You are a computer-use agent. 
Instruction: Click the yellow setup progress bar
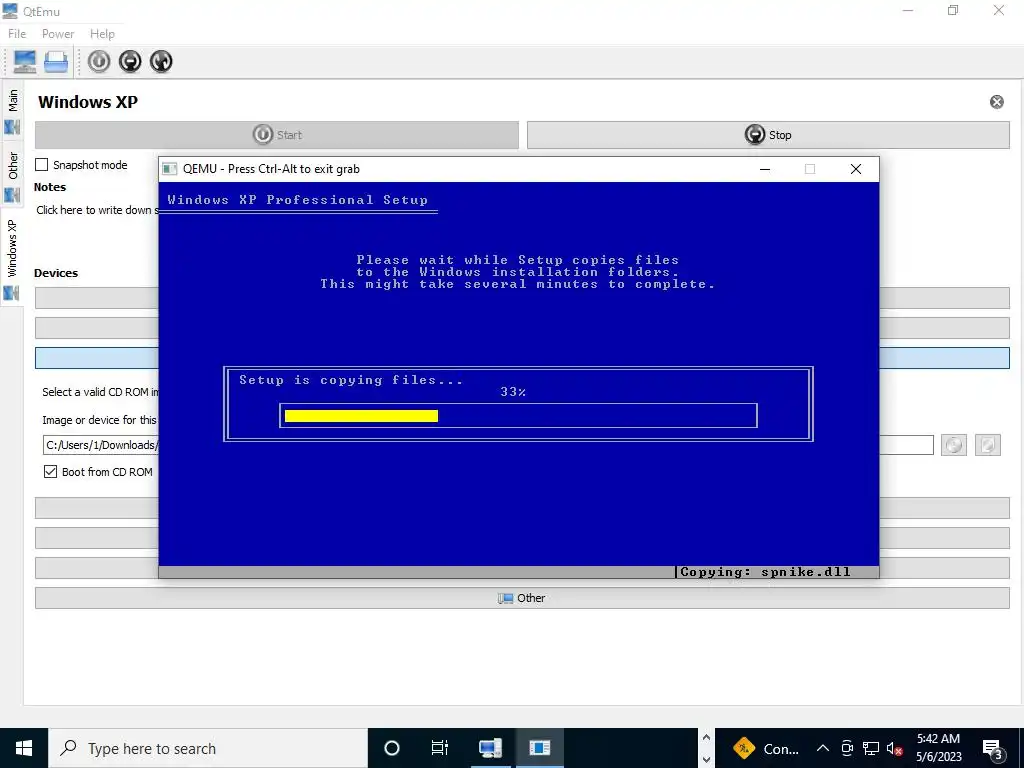(x=361, y=416)
